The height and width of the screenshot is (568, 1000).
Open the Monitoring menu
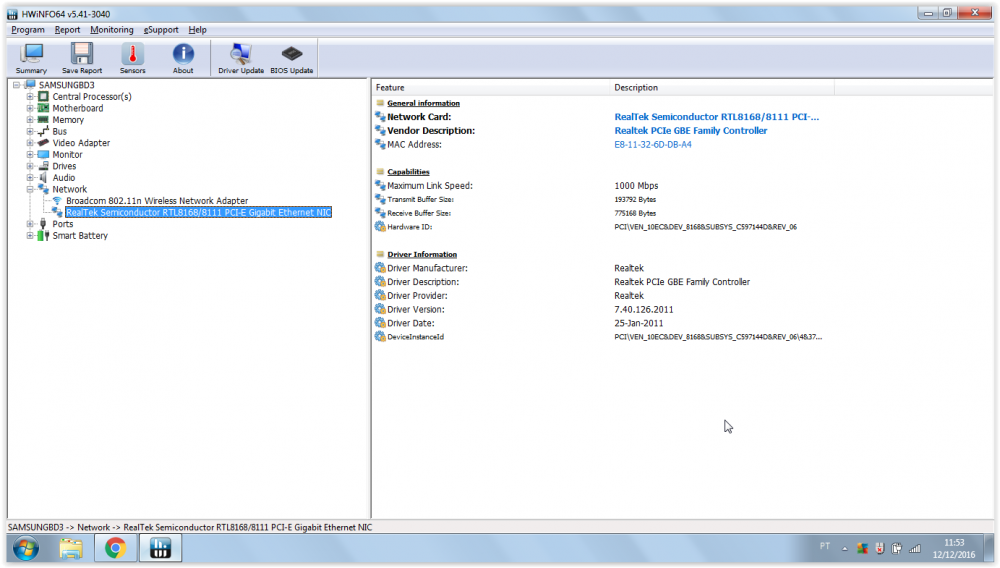coord(111,30)
